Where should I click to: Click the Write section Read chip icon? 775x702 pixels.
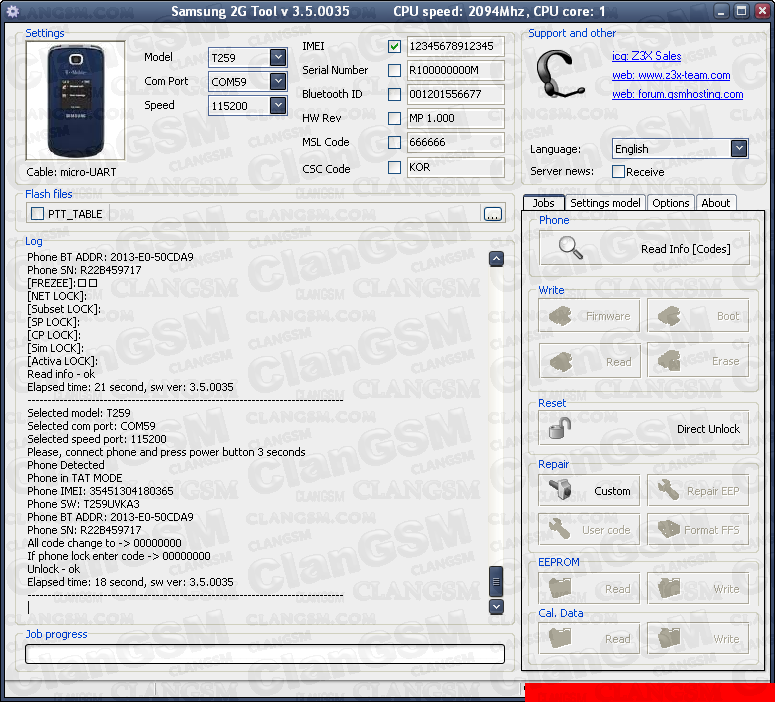[560, 361]
